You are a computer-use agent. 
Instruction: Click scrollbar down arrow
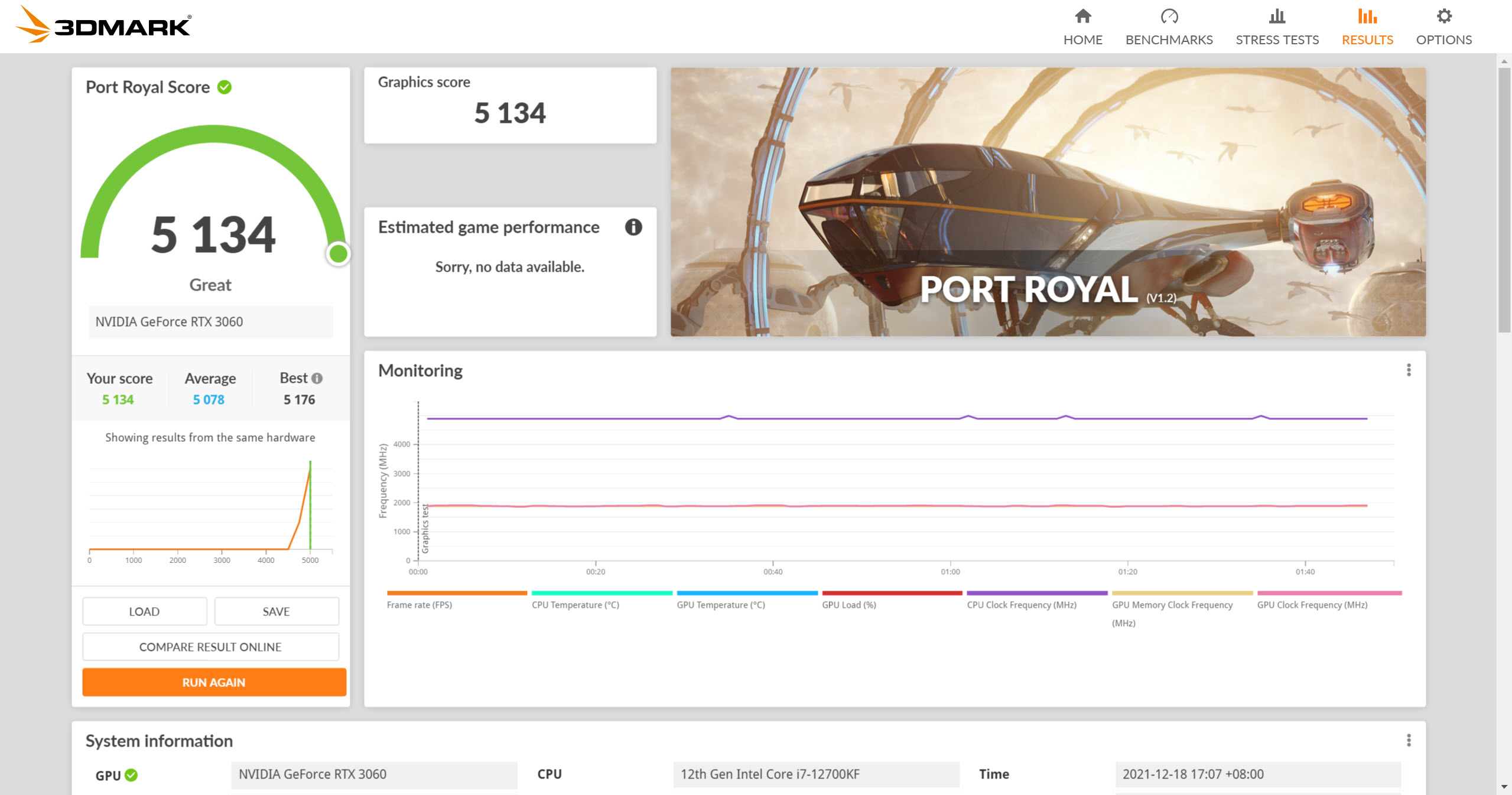pyautogui.click(x=1504, y=787)
